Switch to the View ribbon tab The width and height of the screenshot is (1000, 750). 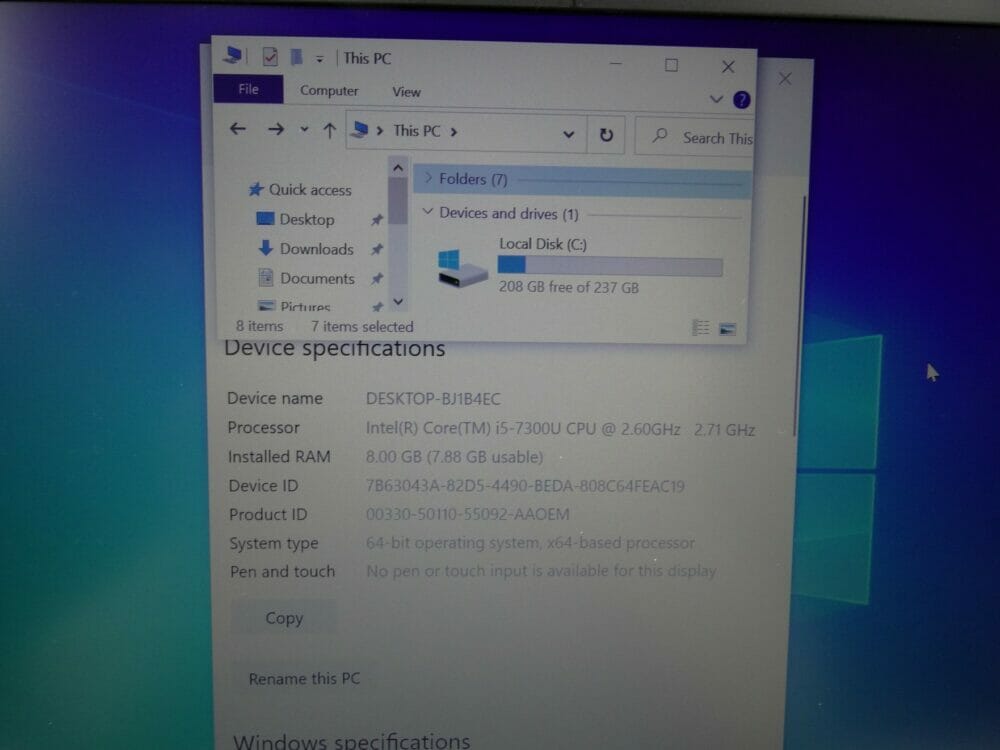click(406, 92)
